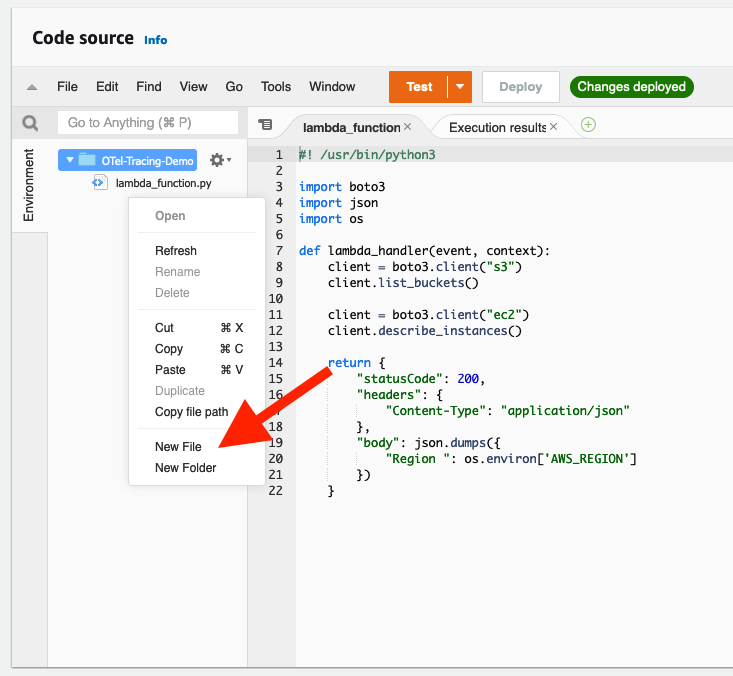
Task: Click the client.describe_instances() line
Action: coord(424,331)
